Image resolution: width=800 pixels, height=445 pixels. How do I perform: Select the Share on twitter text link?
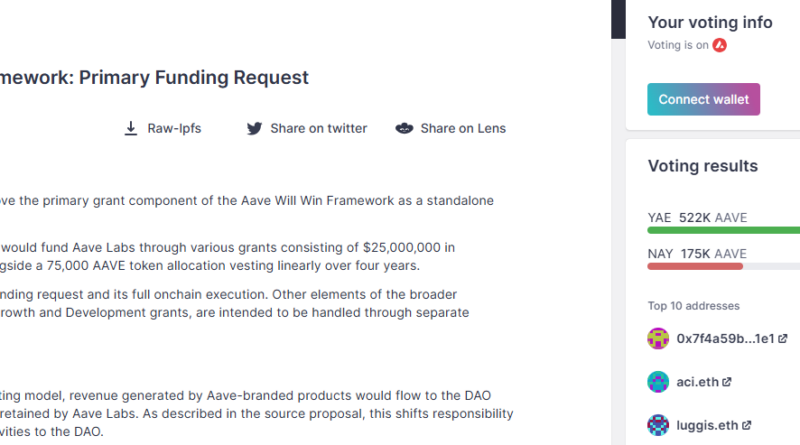(x=318, y=128)
